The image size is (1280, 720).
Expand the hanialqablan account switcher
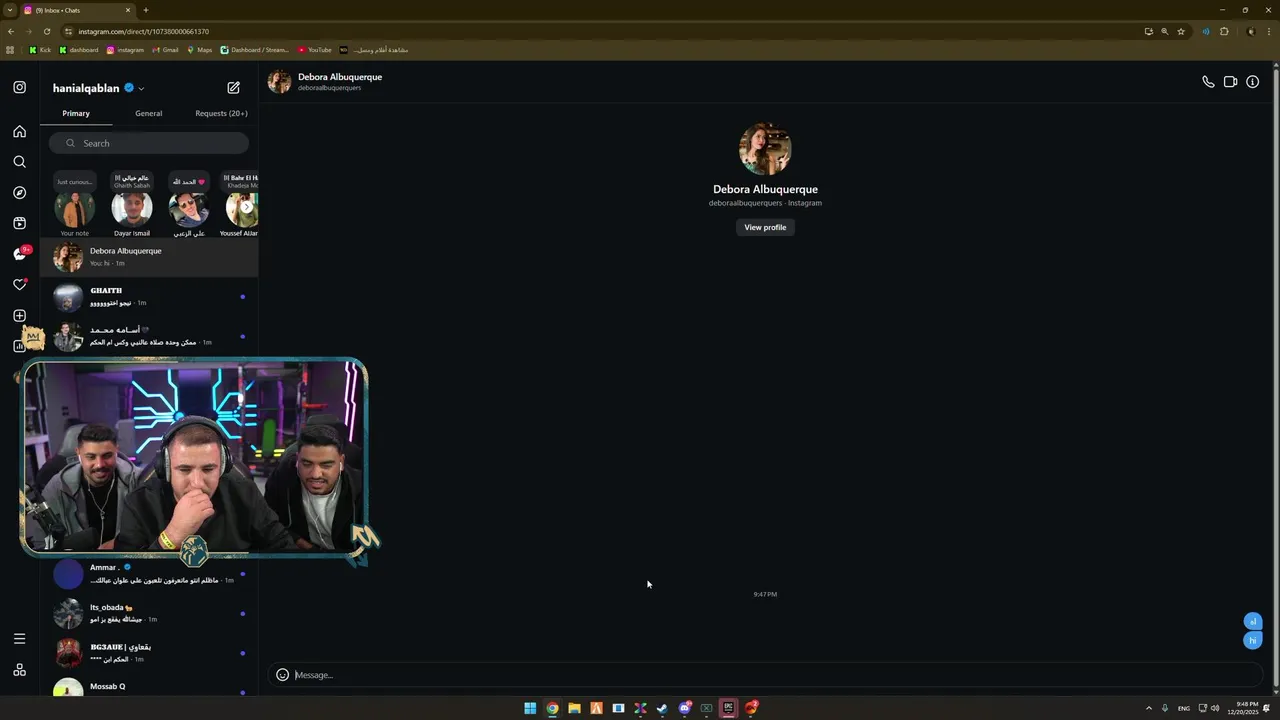tap(141, 89)
